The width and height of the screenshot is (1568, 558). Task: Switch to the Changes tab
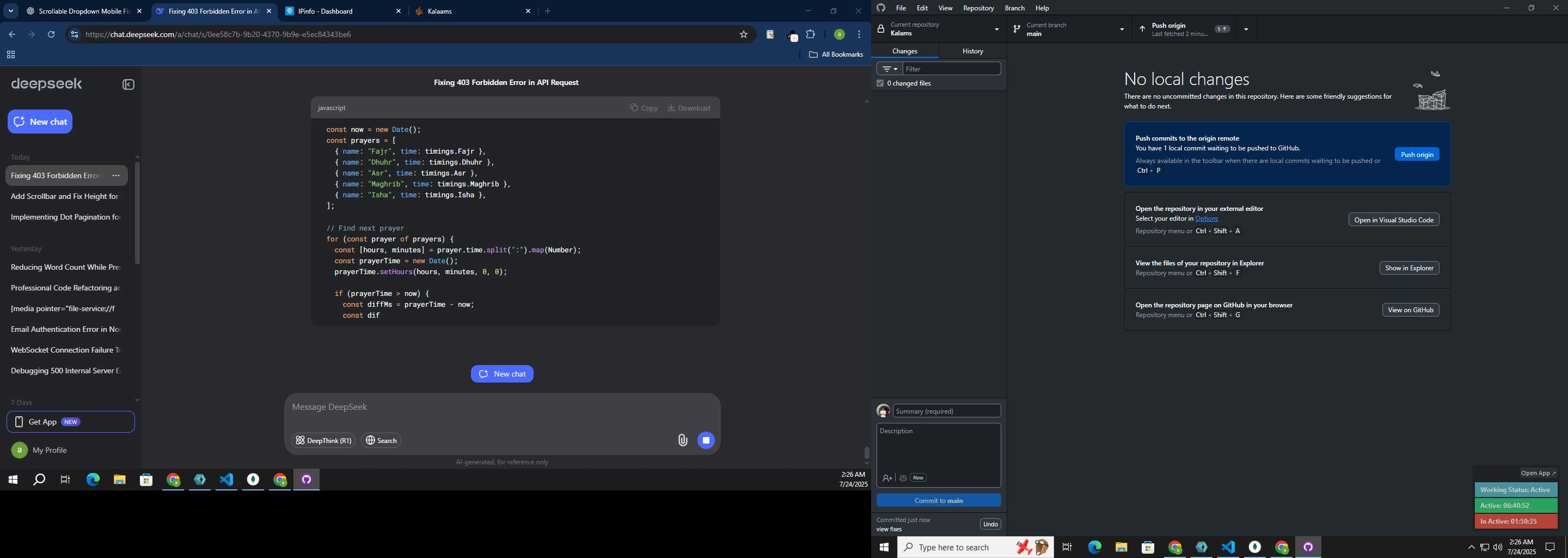point(905,51)
